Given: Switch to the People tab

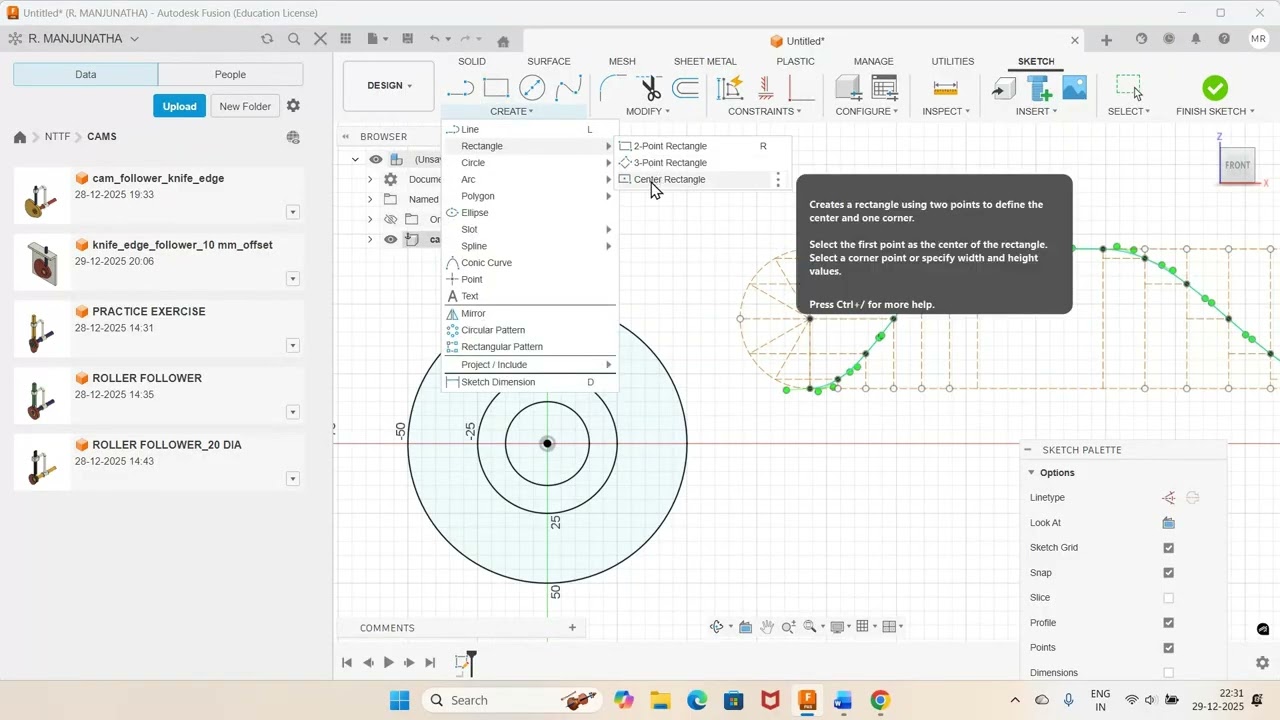Looking at the screenshot, I should coord(230,74).
